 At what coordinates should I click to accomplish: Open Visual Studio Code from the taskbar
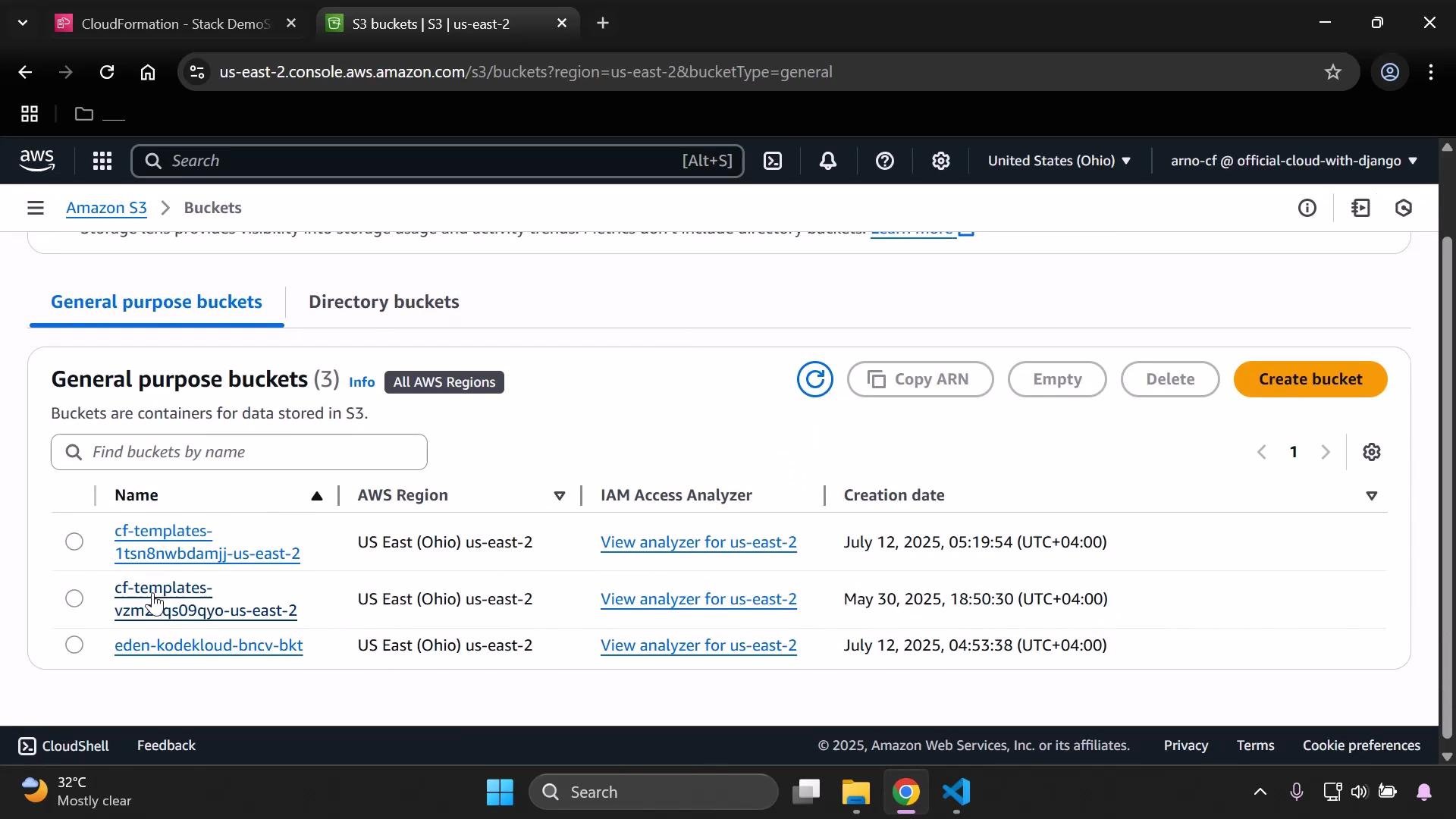[957, 792]
